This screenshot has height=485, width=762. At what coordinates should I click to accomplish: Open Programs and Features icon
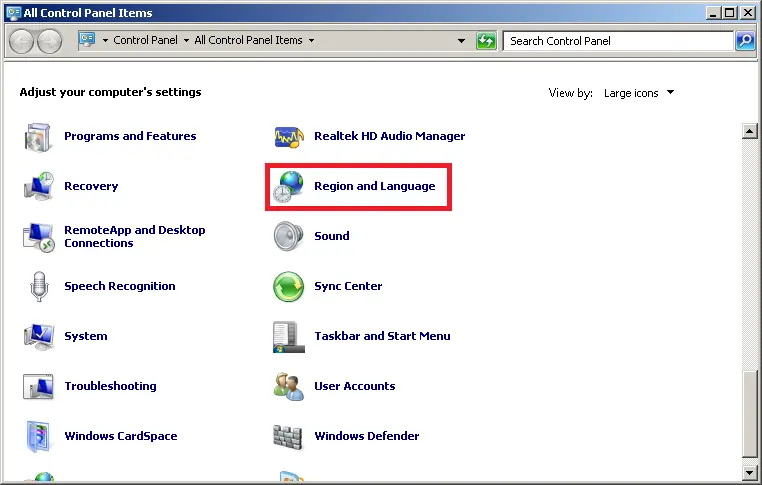(37, 137)
